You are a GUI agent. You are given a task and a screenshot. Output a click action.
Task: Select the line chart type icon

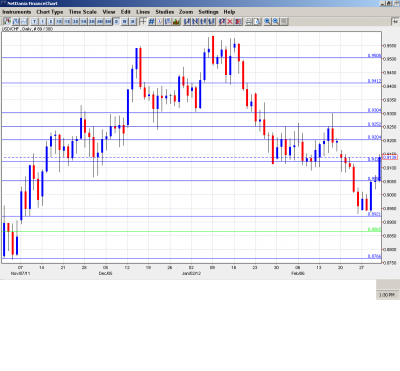click(x=24, y=22)
